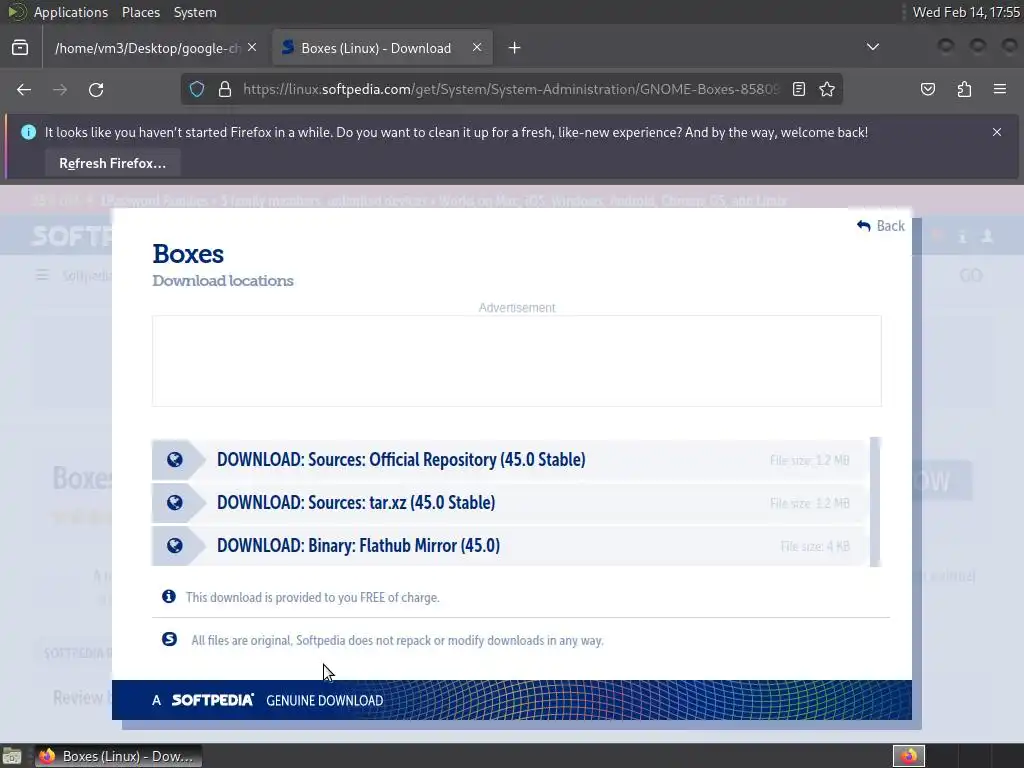Reload the page with the refresh icon
Image resolution: width=1024 pixels, height=768 pixels.
tap(96, 89)
